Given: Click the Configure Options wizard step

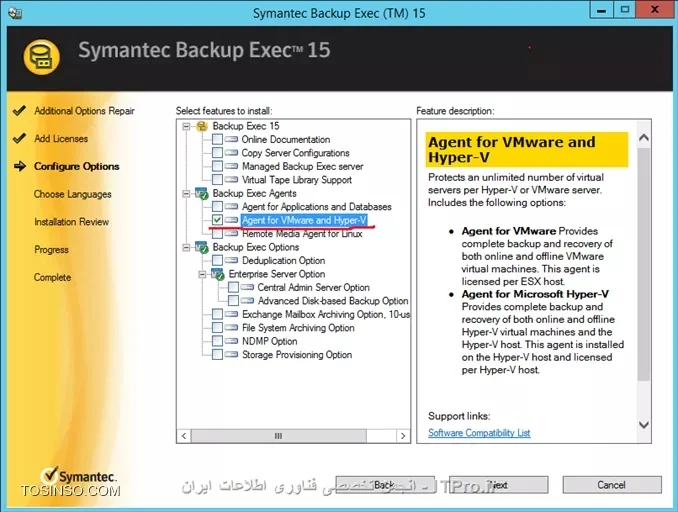Looking at the screenshot, I should point(77,166).
